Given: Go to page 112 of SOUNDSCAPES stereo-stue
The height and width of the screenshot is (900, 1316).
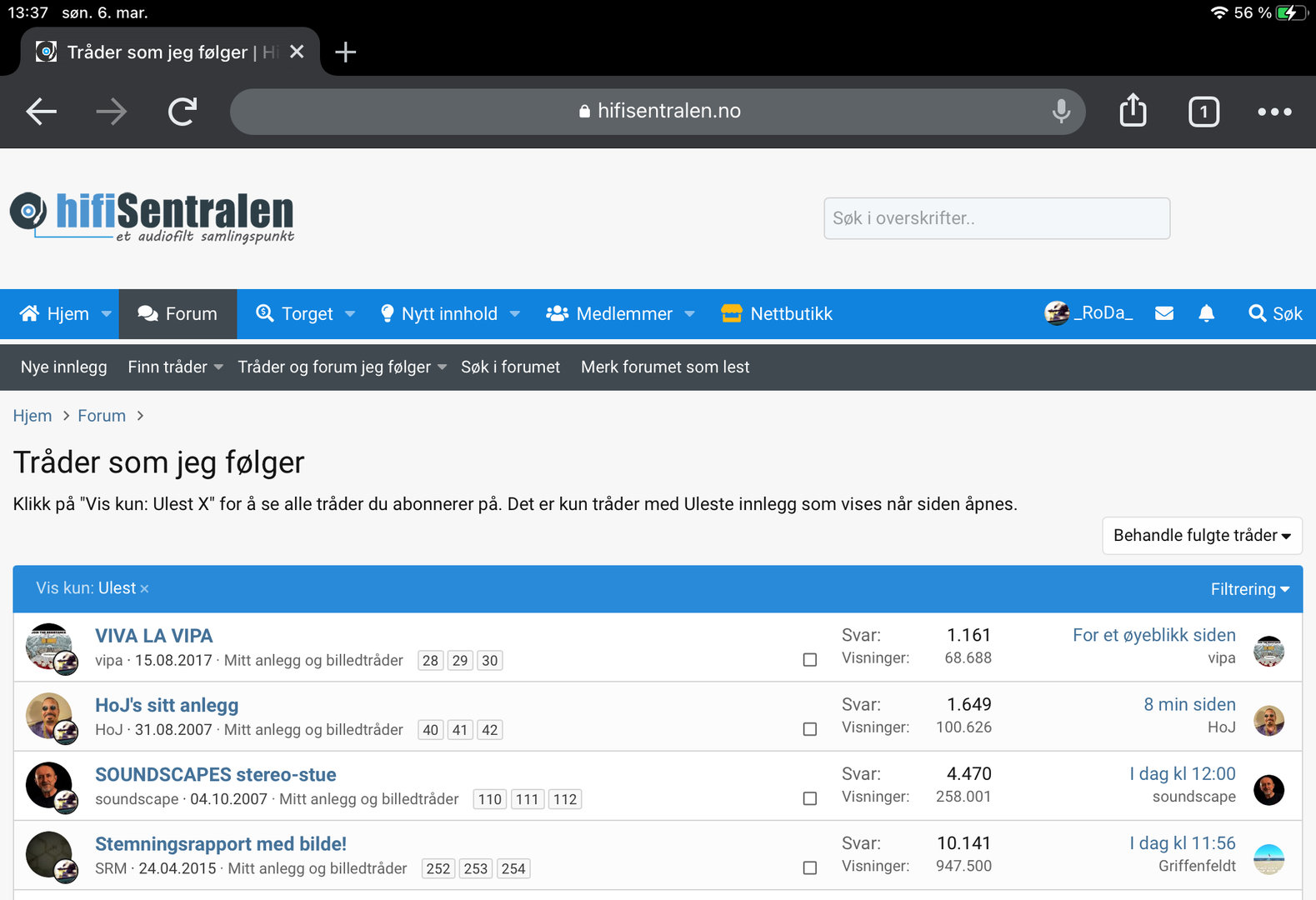Looking at the screenshot, I should point(565,798).
